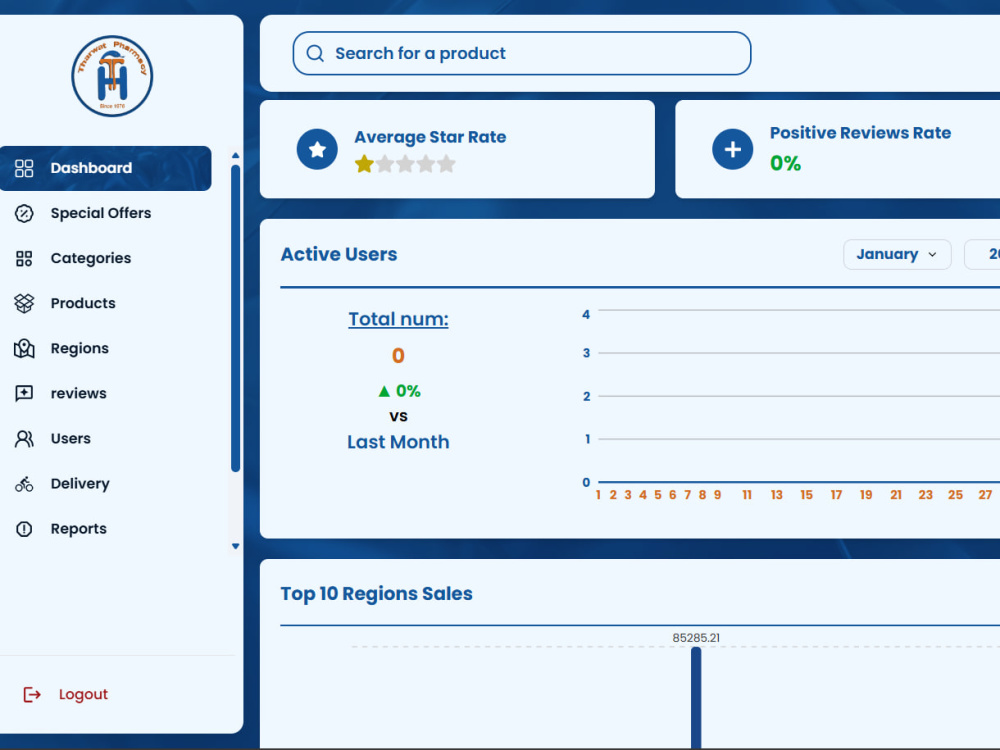Click day 25 on chart x-axis
This screenshot has height=750, width=1000.
(955, 495)
